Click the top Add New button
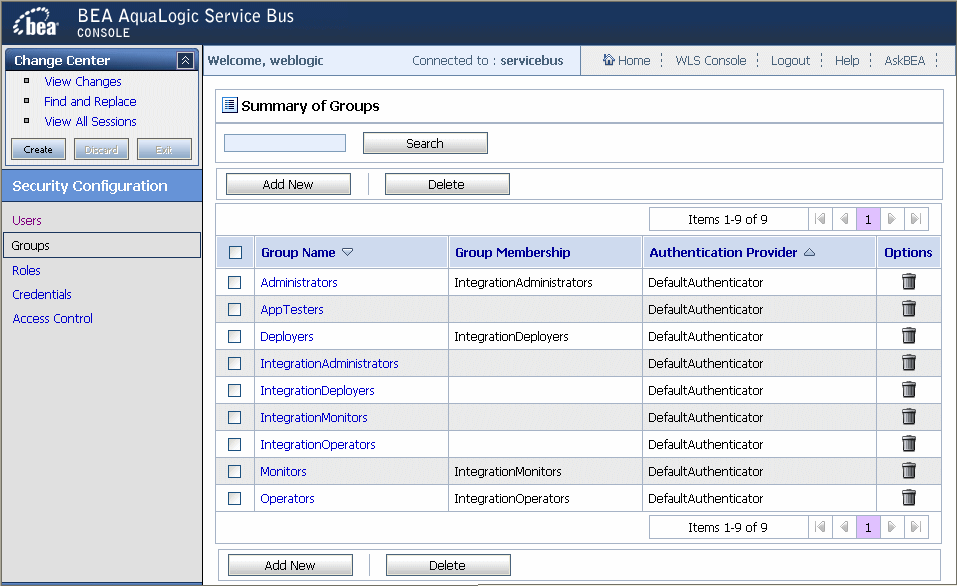Screen dimensions: 957x586 click(x=288, y=184)
